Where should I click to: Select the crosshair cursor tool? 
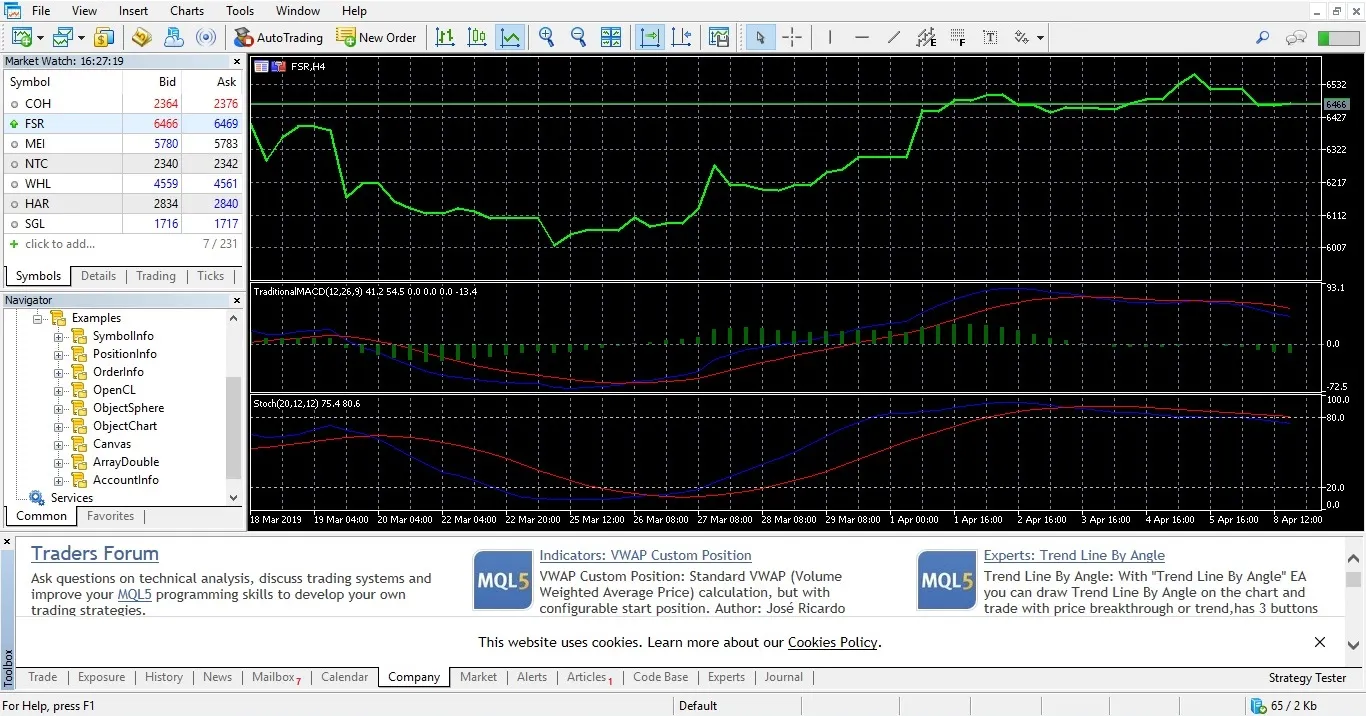tap(792, 37)
